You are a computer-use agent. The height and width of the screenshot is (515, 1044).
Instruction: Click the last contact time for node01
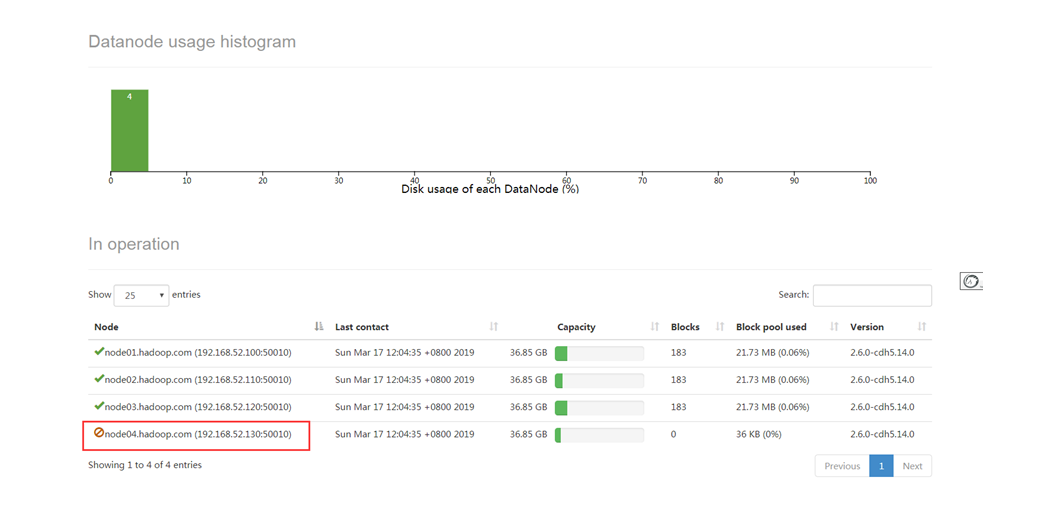[x=404, y=352]
